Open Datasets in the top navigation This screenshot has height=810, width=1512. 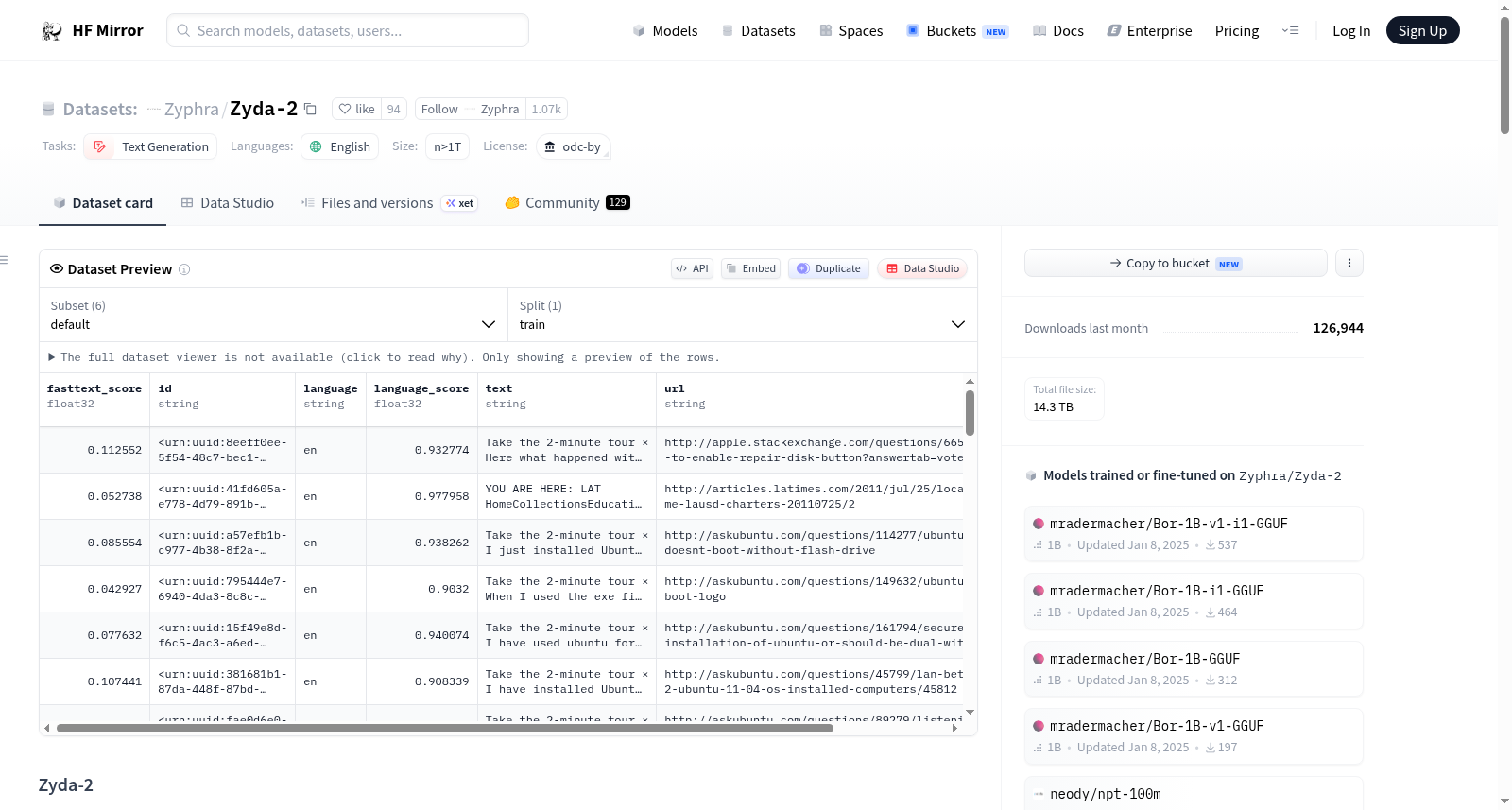pos(758,30)
